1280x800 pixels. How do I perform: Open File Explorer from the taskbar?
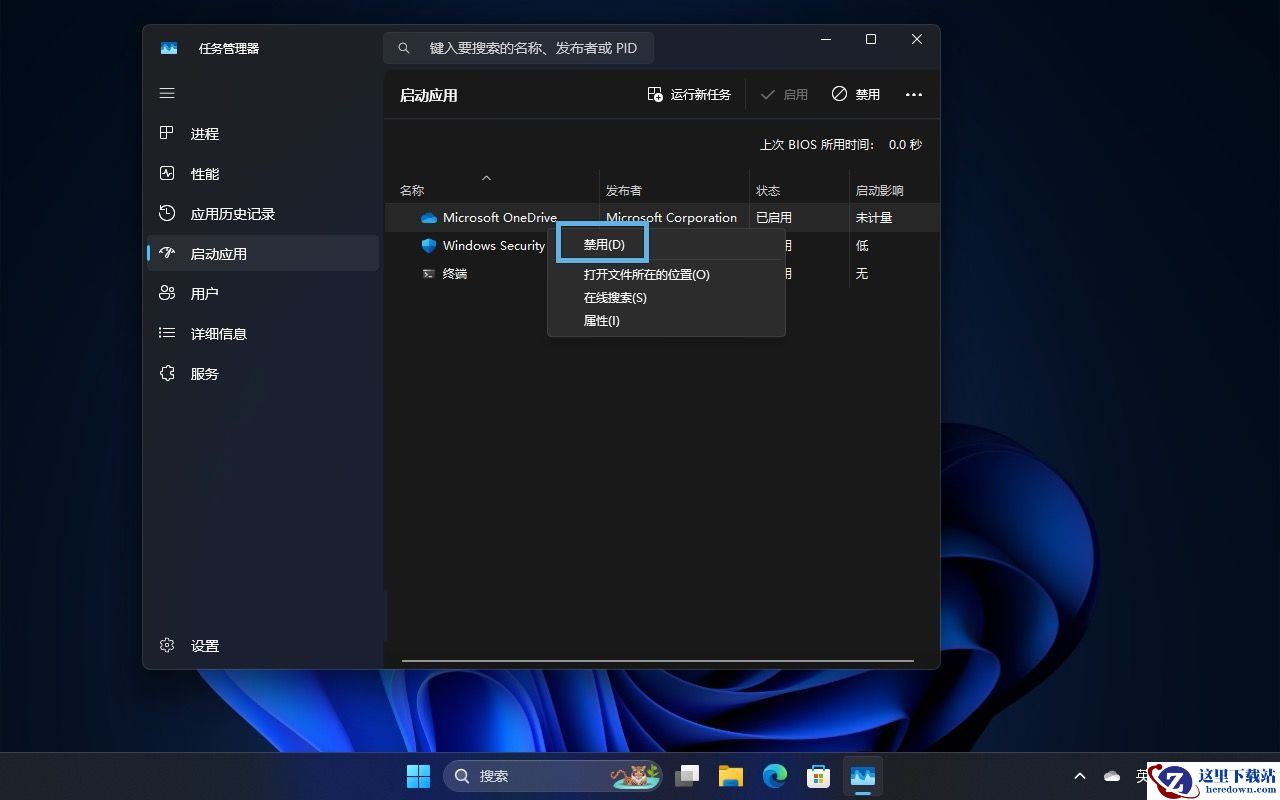pos(731,776)
